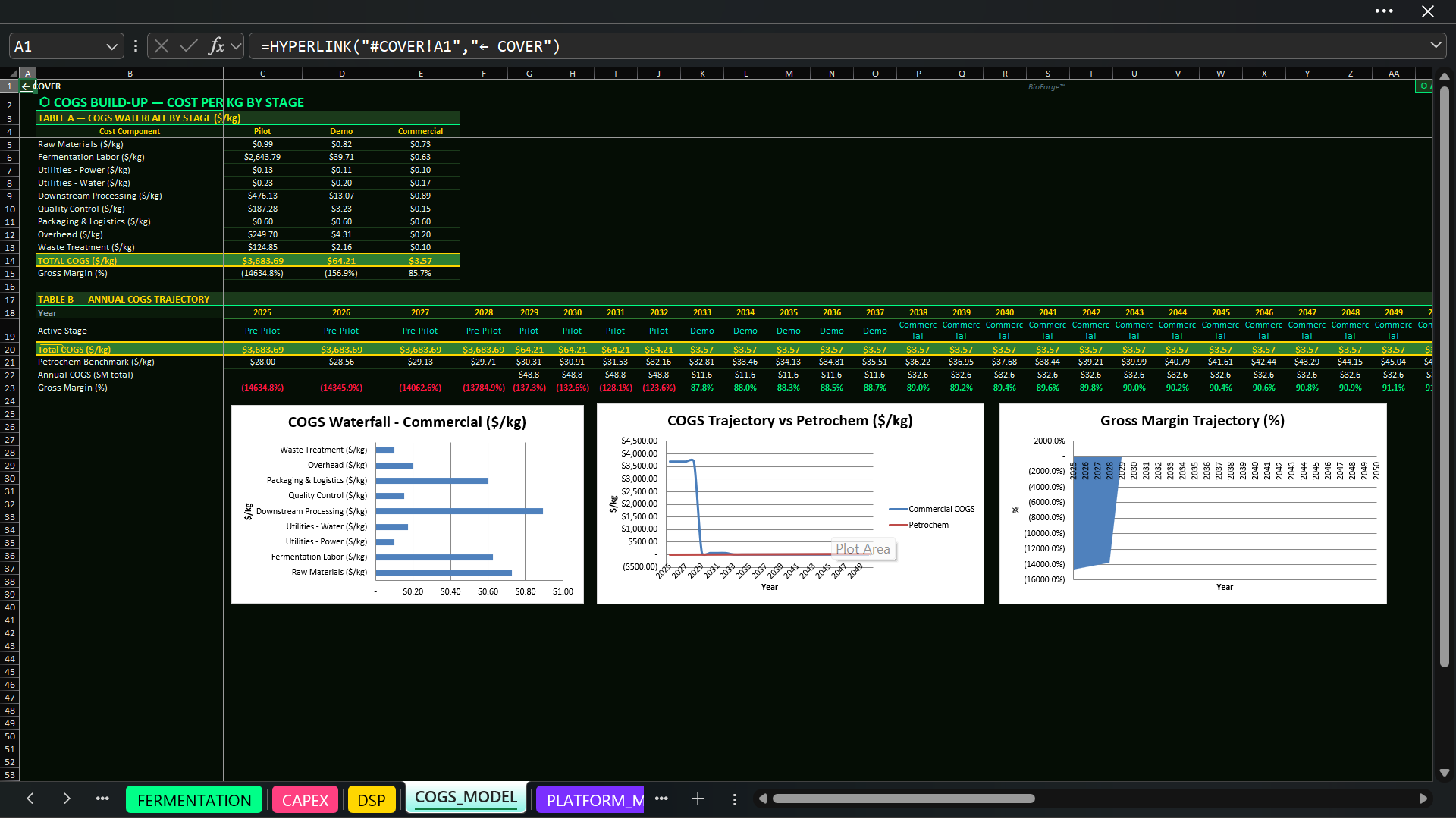Expand the Name Box dropdown
This screenshot has width=1456, height=819.
[111, 46]
